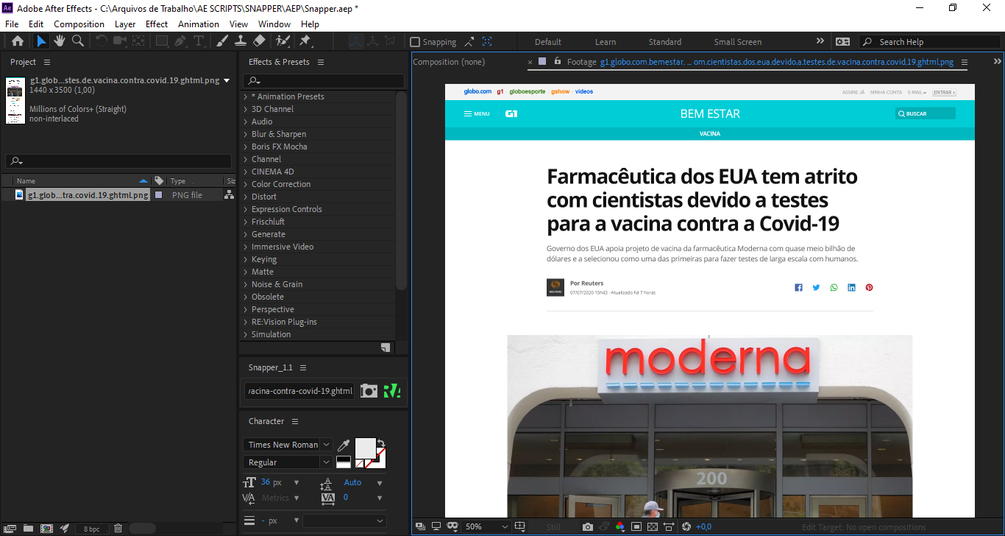Toggle the footage tab lock icon
1005x536 pixels.
pyautogui.click(x=558, y=62)
